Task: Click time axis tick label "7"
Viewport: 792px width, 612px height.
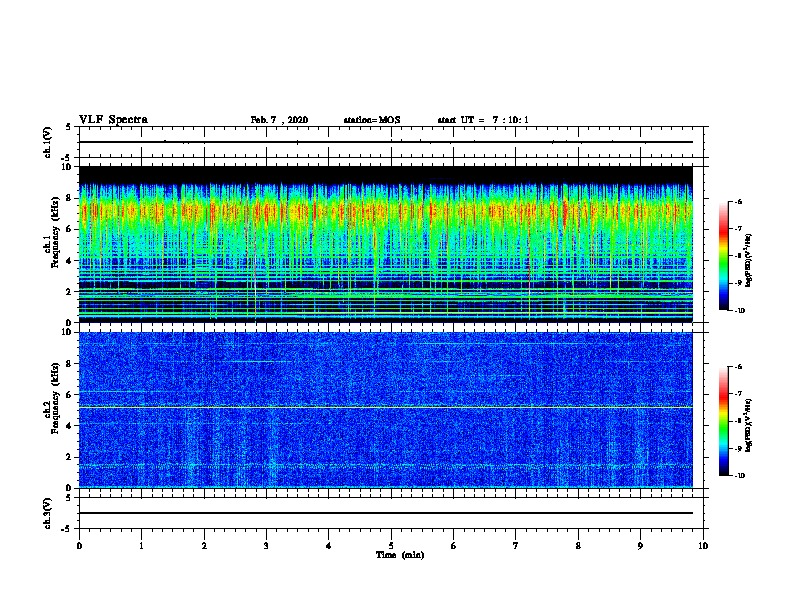Action: click(x=516, y=546)
